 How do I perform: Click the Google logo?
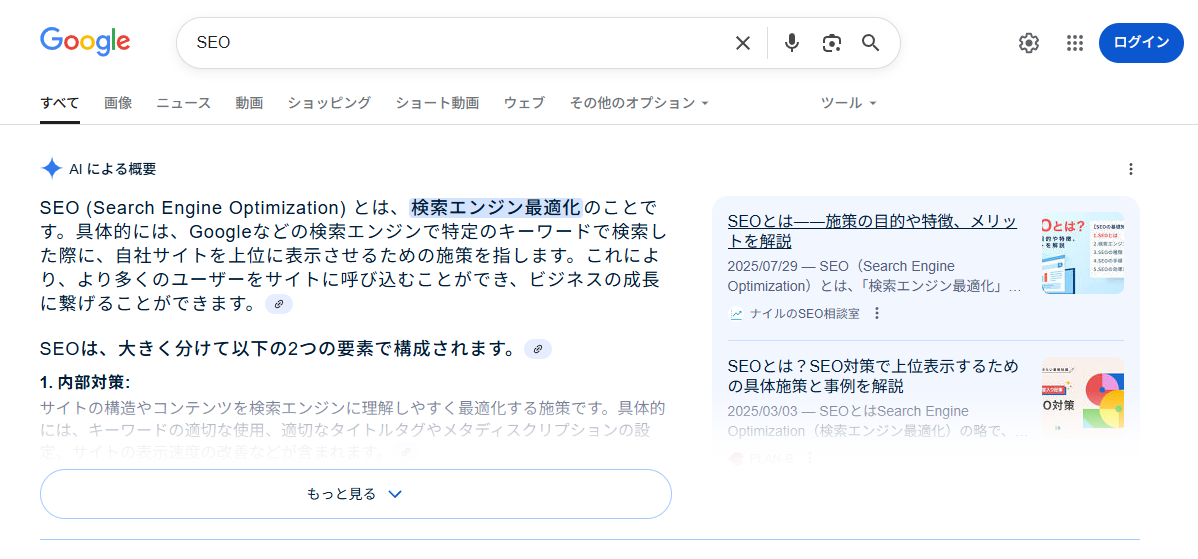tap(85, 41)
